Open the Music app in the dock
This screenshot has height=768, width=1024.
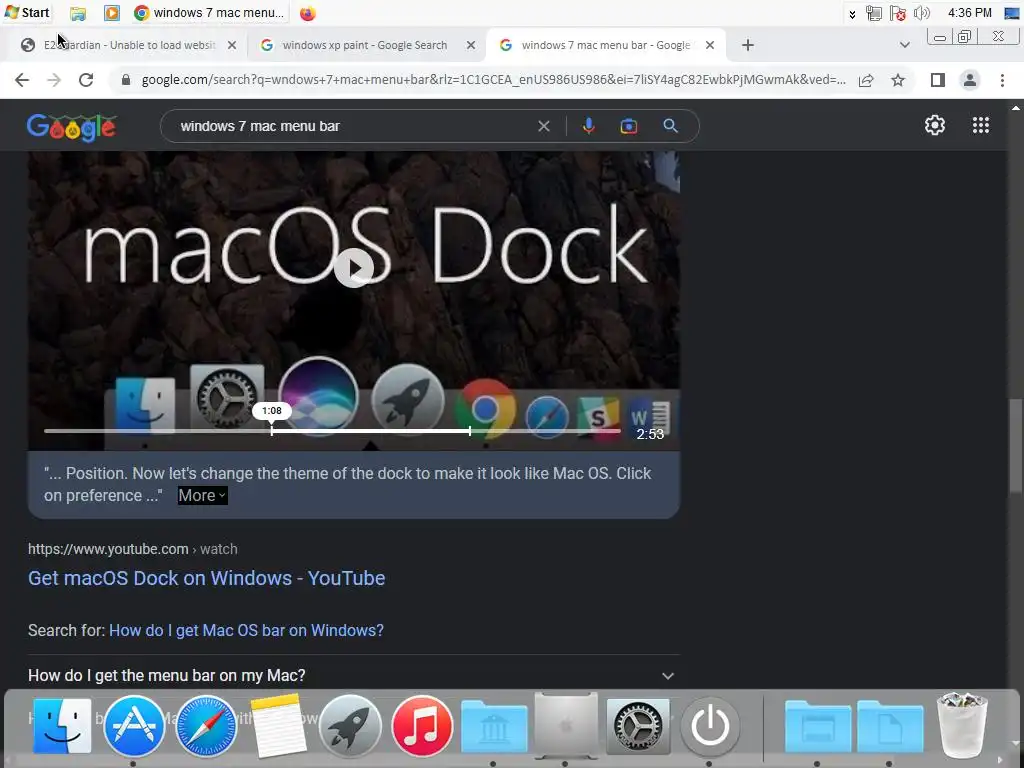tap(422, 726)
